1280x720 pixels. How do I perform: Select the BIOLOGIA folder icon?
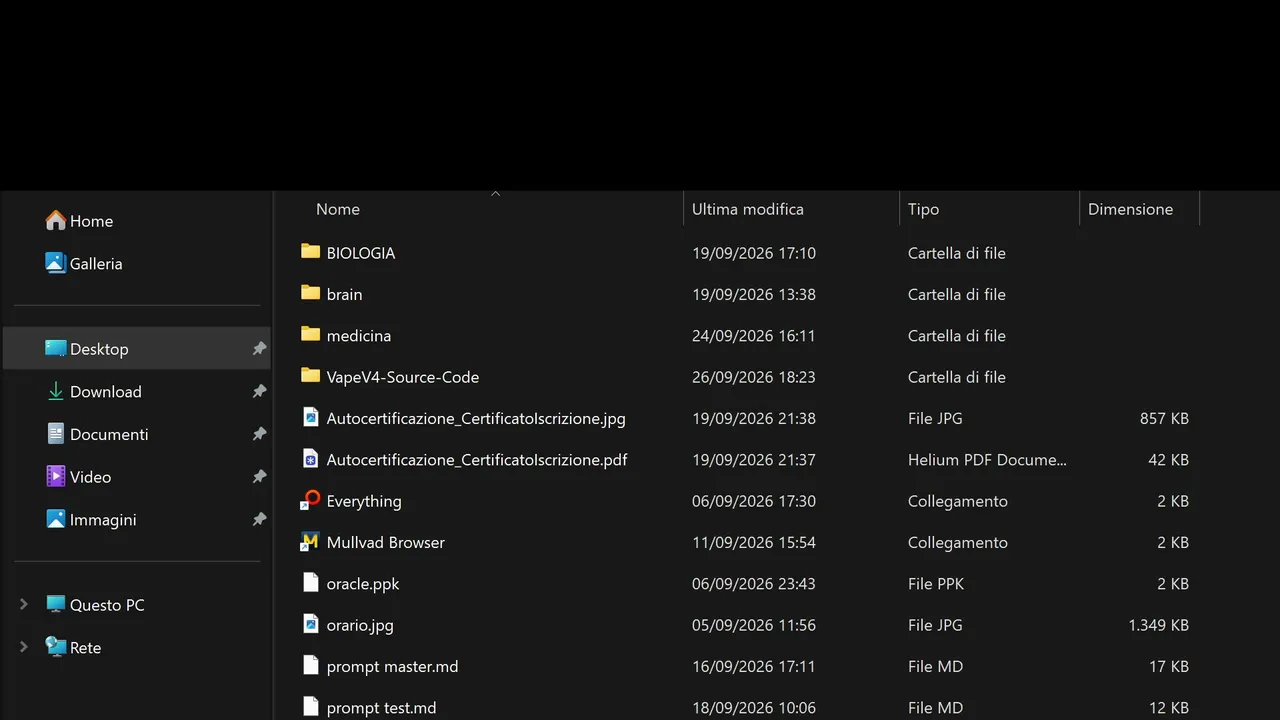point(310,252)
